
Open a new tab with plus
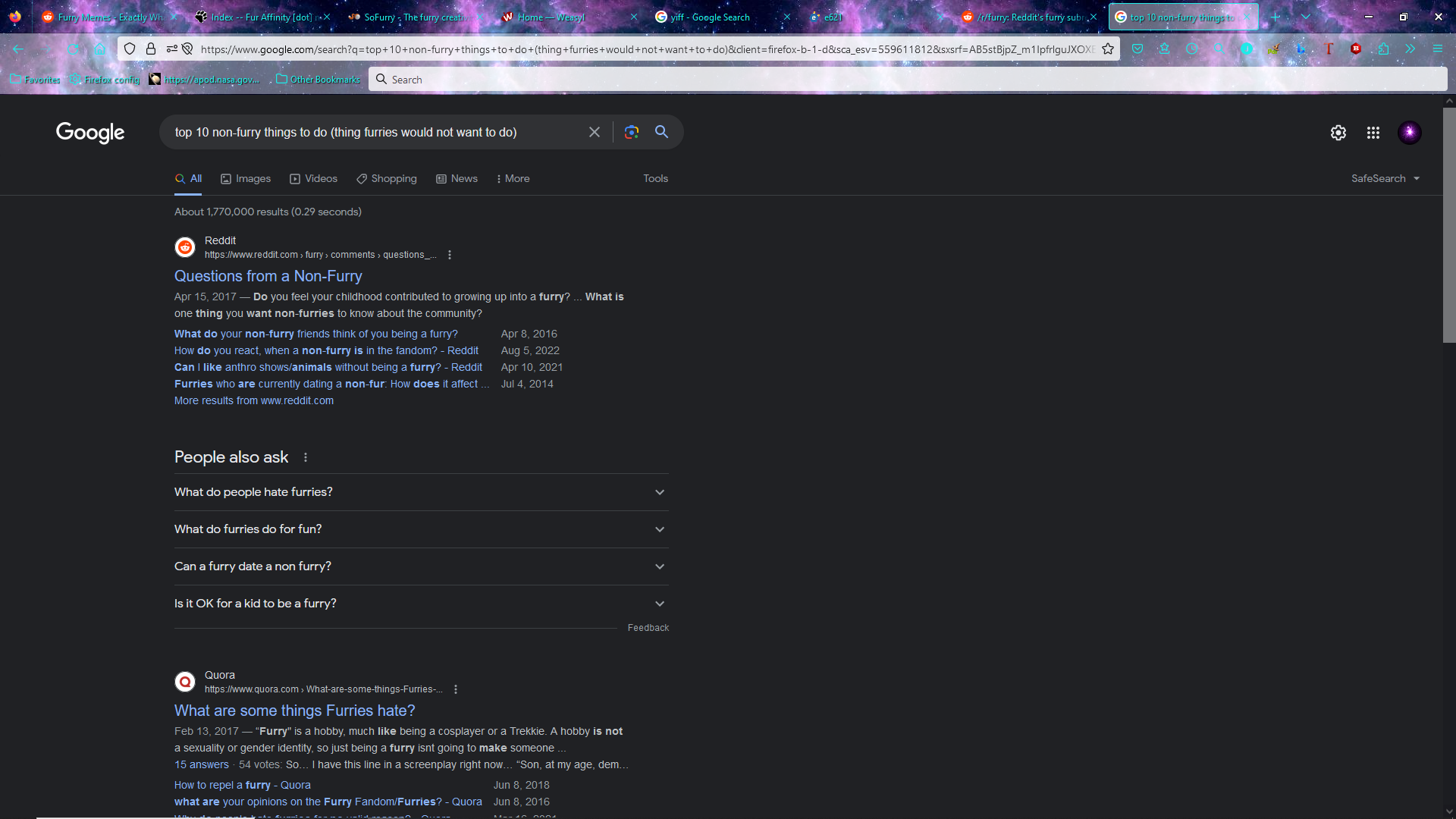1276,17
